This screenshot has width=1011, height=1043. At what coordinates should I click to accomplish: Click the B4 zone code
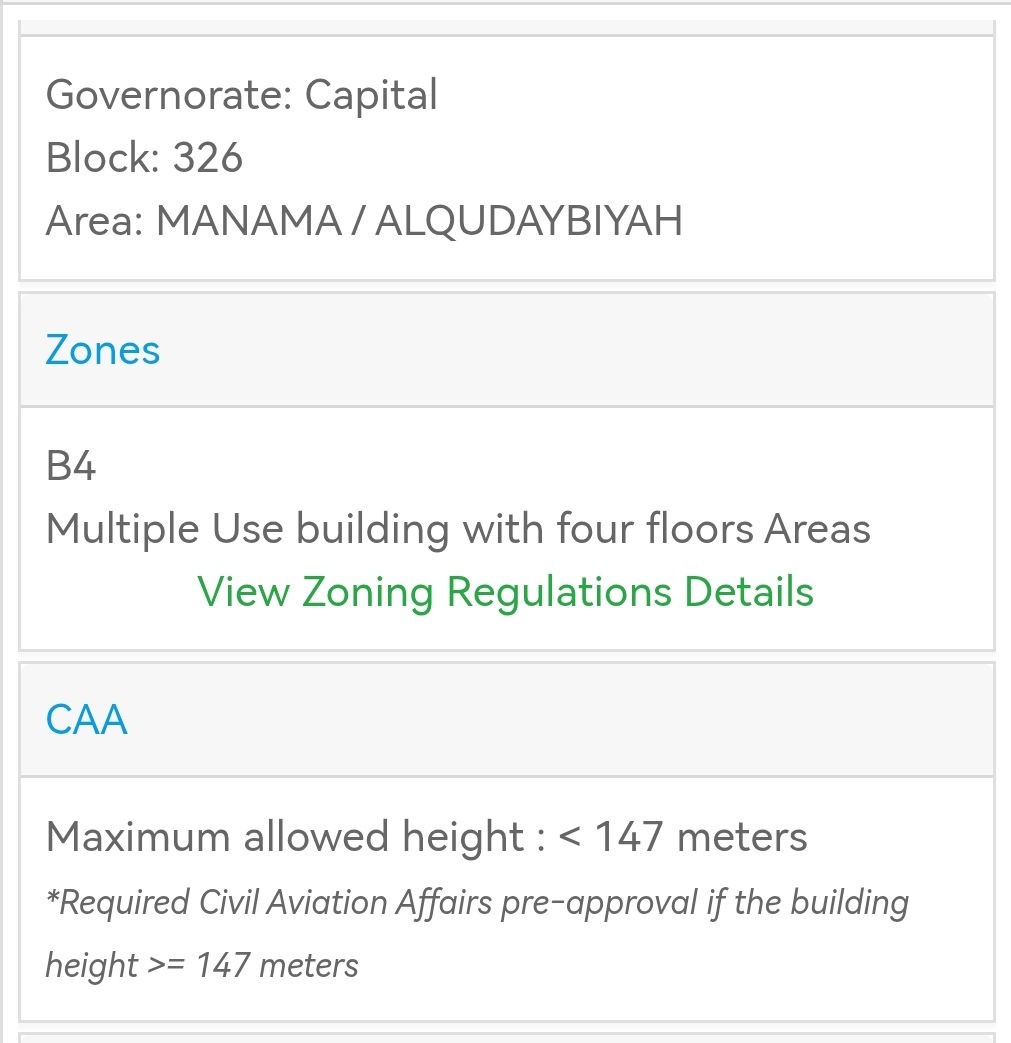[x=71, y=466]
